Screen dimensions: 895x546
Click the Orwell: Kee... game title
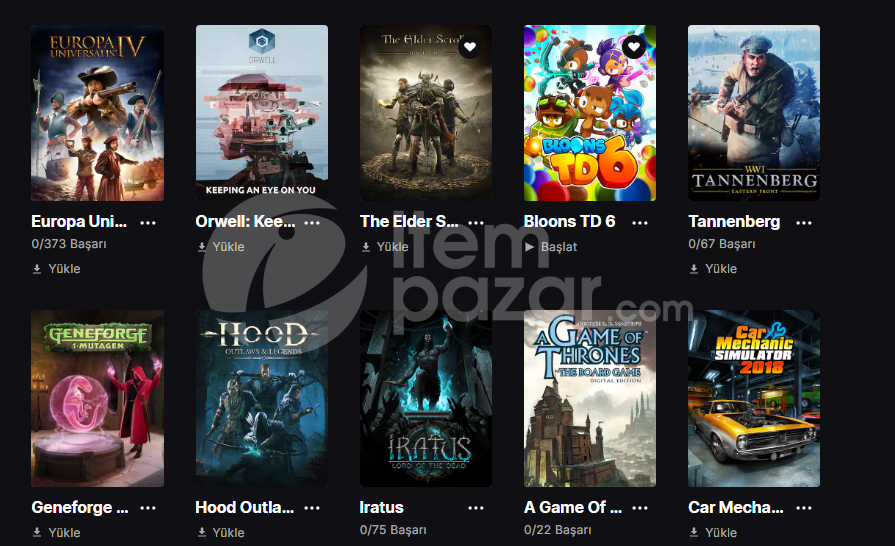(245, 221)
